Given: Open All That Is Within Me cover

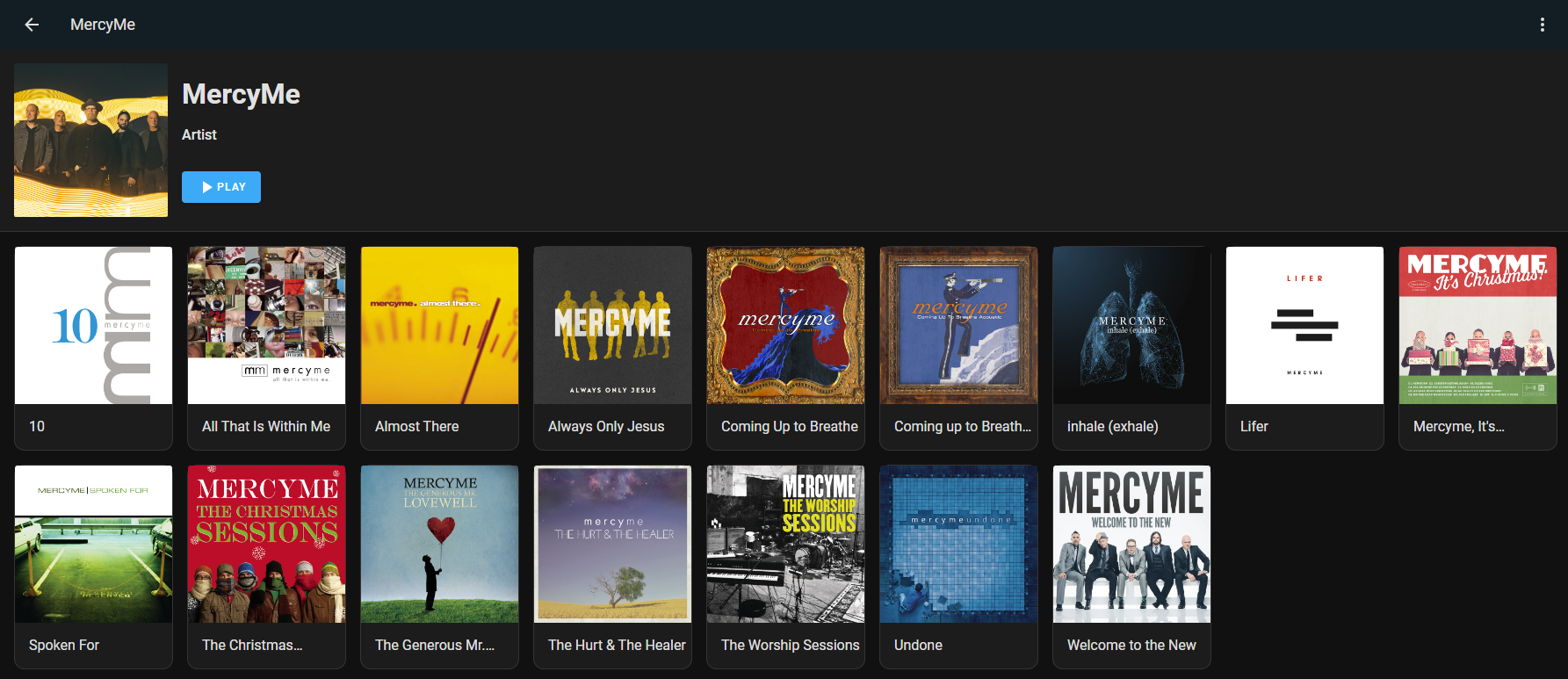Looking at the screenshot, I should (267, 325).
